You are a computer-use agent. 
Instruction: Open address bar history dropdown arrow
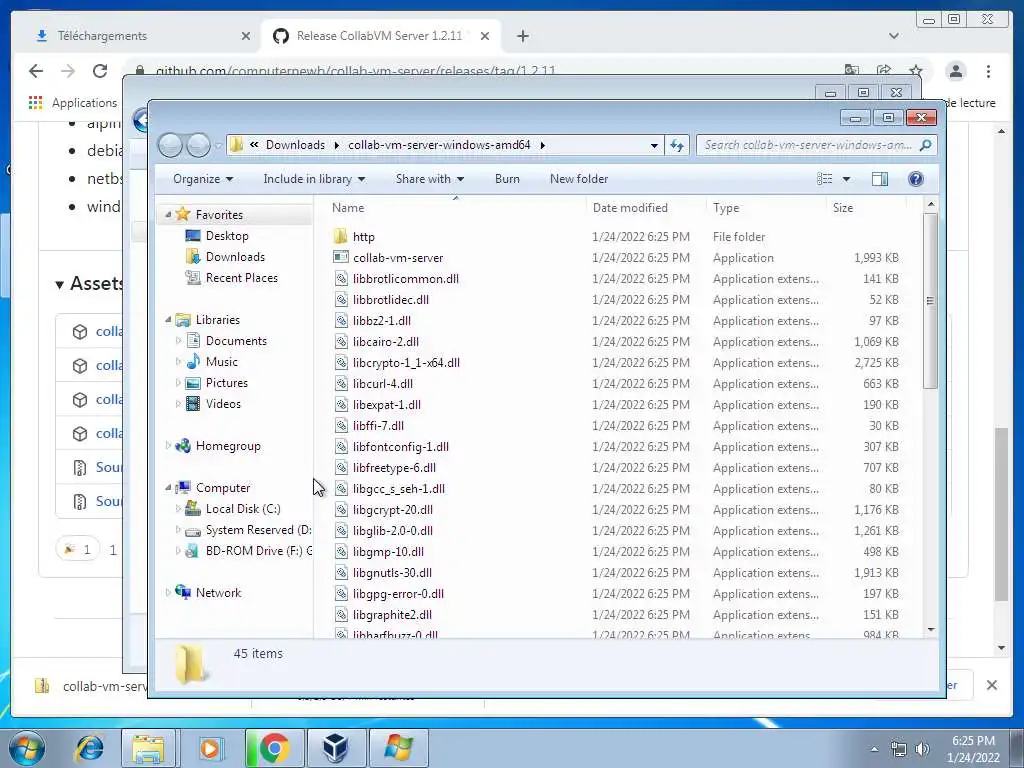(654, 145)
